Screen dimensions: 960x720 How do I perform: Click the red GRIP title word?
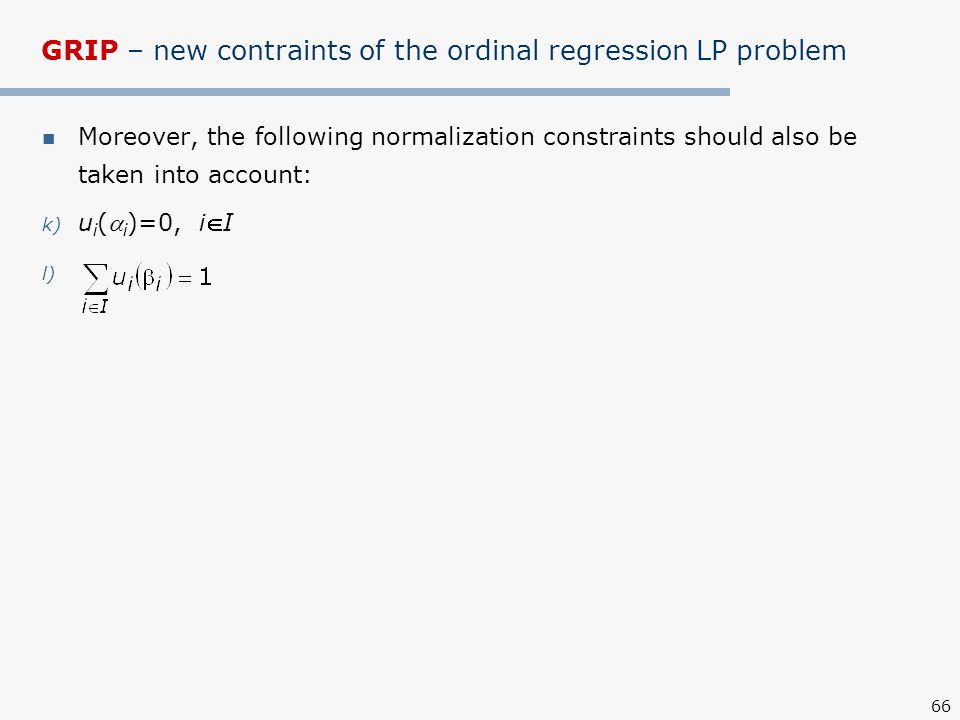(x=80, y=50)
